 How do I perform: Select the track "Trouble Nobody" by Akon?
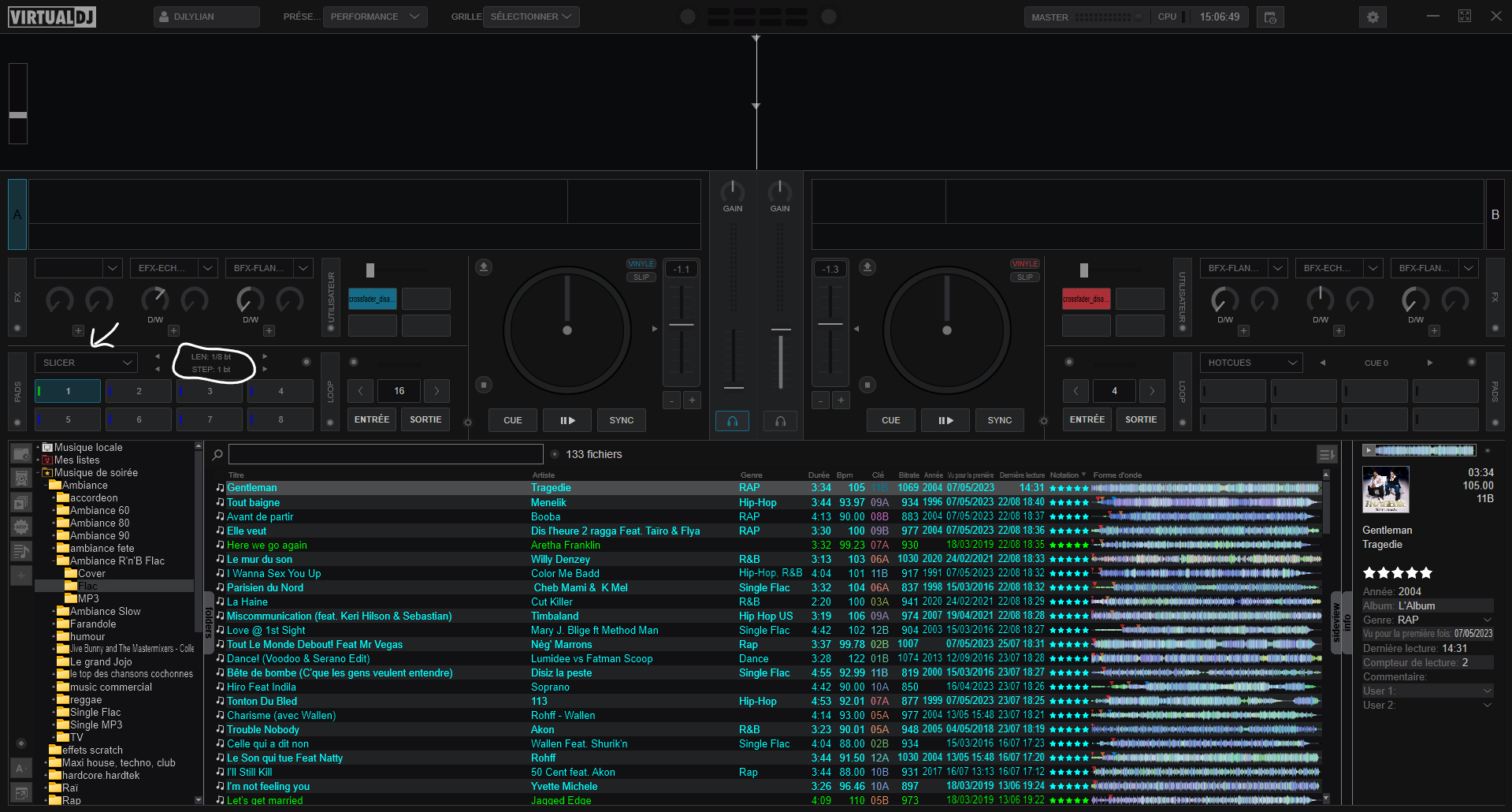[x=768, y=730]
